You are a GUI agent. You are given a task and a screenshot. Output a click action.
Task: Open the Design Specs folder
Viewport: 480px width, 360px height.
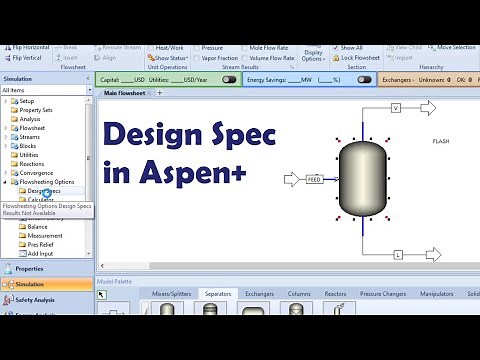pos(40,191)
